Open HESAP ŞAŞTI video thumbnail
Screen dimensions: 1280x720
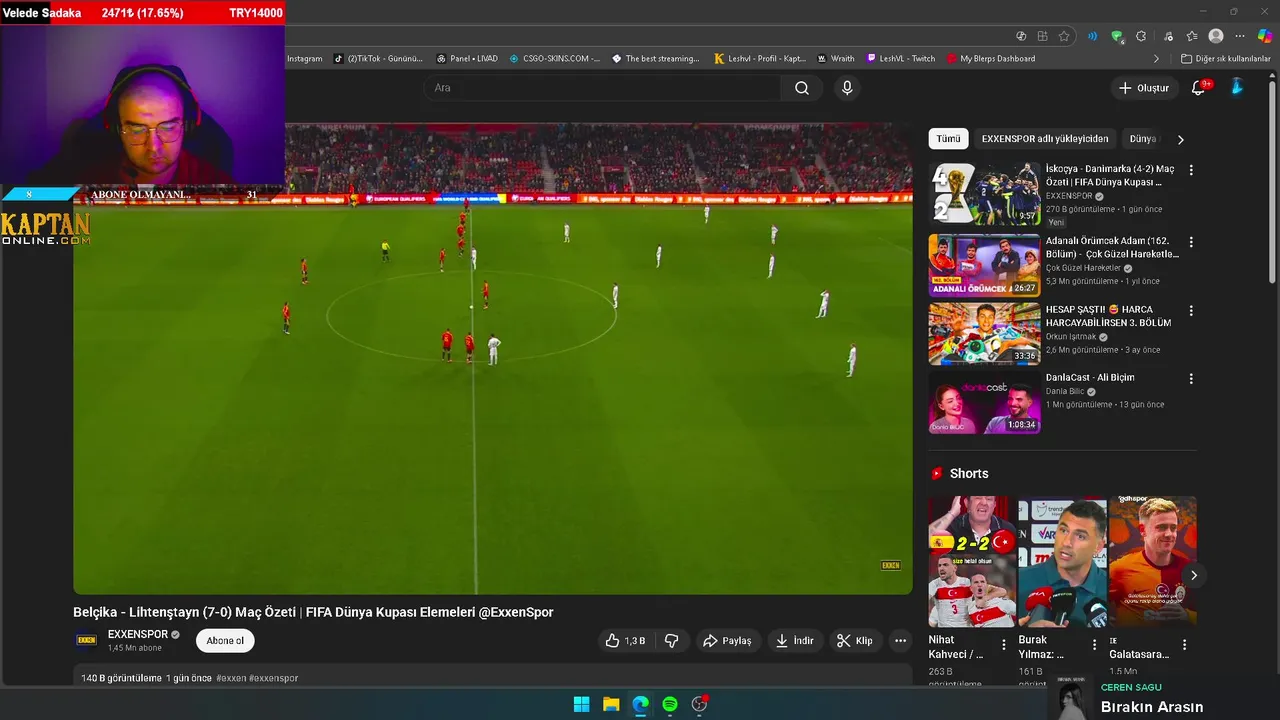(x=984, y=334)
